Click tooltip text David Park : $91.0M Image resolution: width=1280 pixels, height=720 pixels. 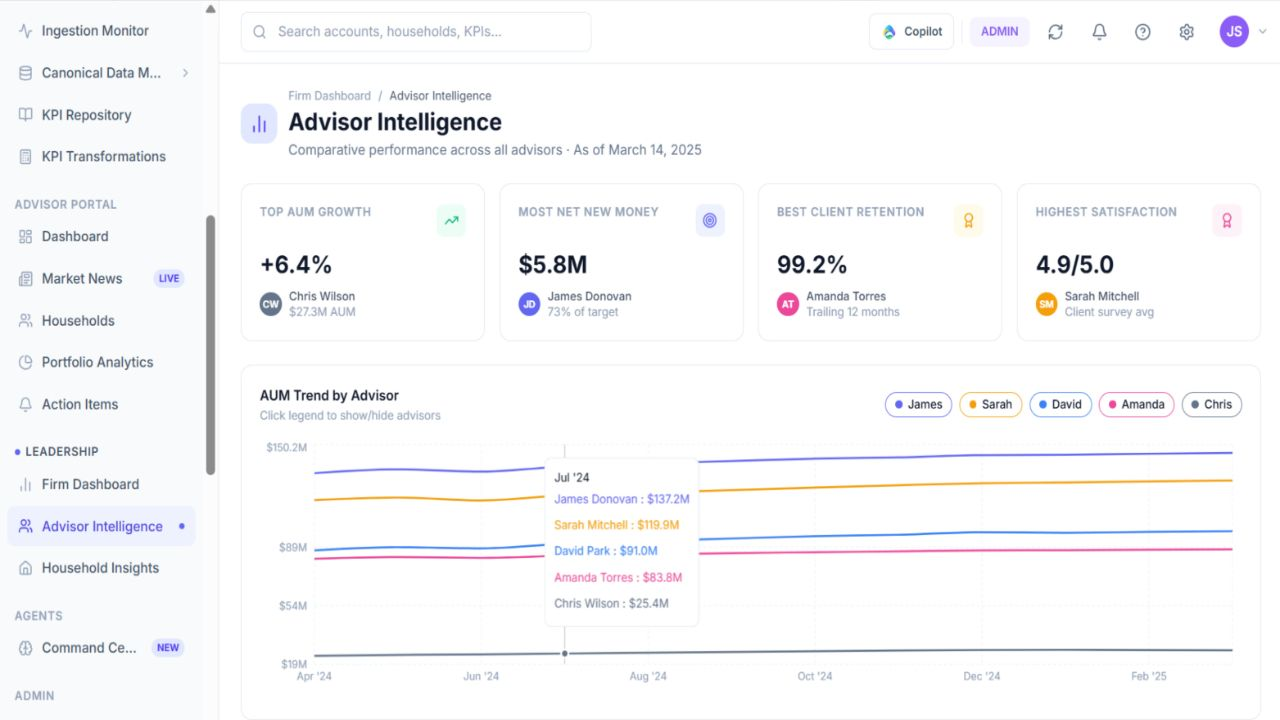[x=606, y=551]
